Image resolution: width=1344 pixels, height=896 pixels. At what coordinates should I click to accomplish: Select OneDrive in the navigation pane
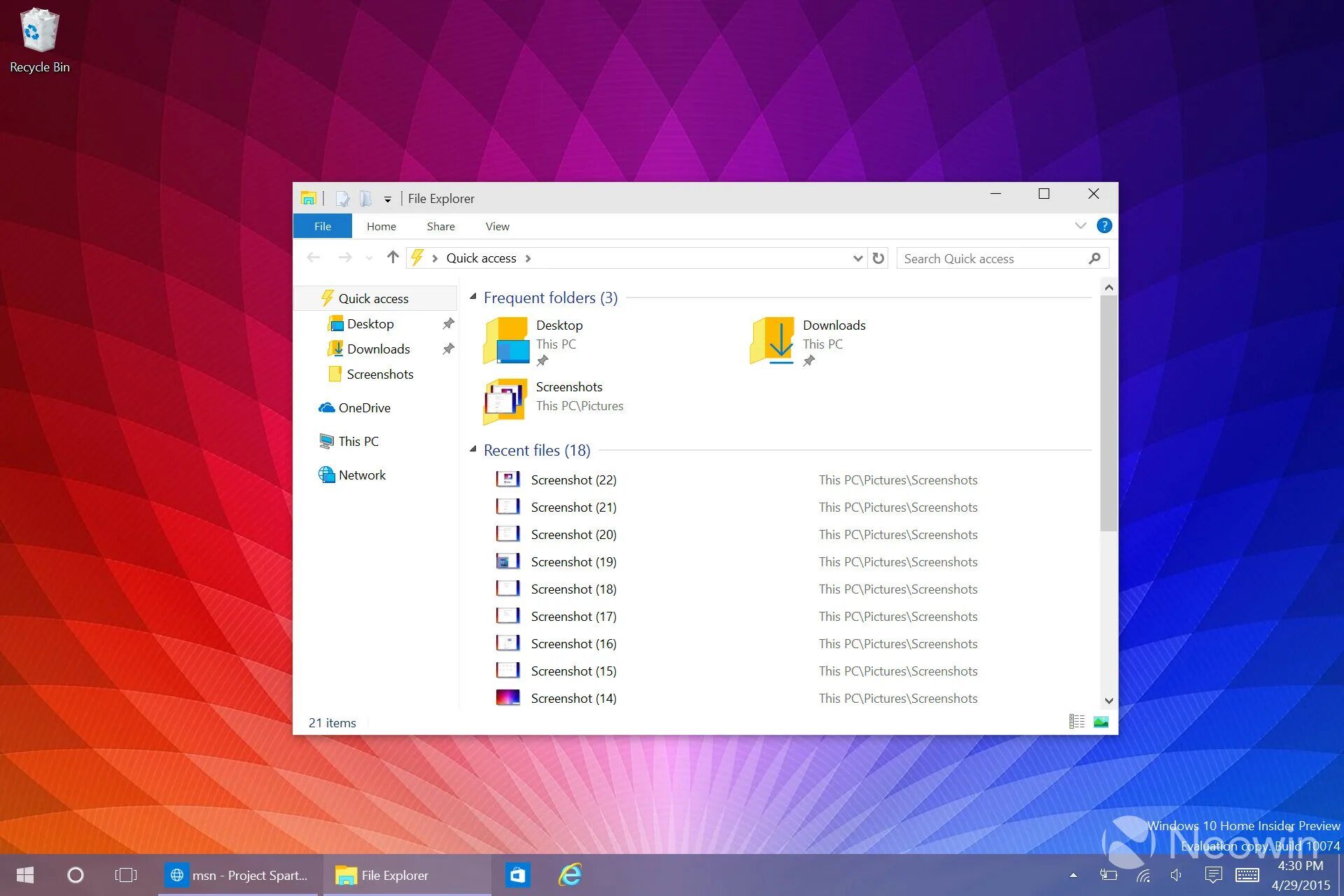tap(364, 407)
